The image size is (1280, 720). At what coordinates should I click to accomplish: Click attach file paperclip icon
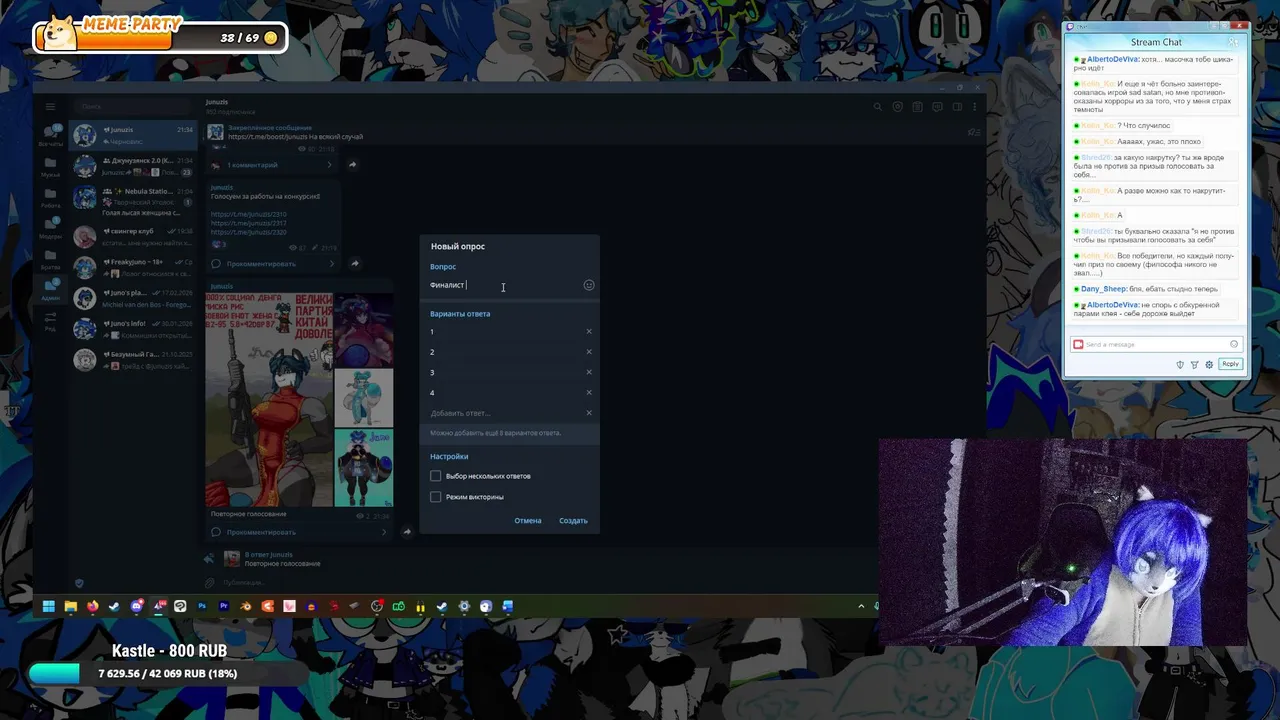pyautogui.click(x=209, y=582)
